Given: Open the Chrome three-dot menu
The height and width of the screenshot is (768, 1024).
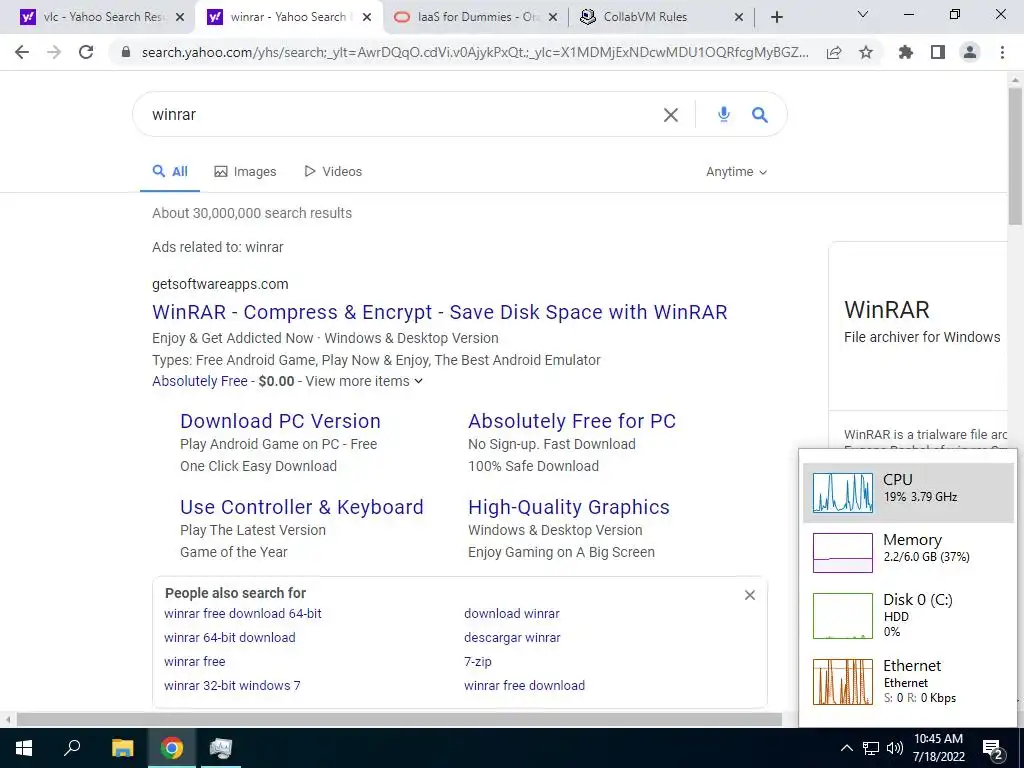Looking at the screenshot, I should pos(1002,52).
